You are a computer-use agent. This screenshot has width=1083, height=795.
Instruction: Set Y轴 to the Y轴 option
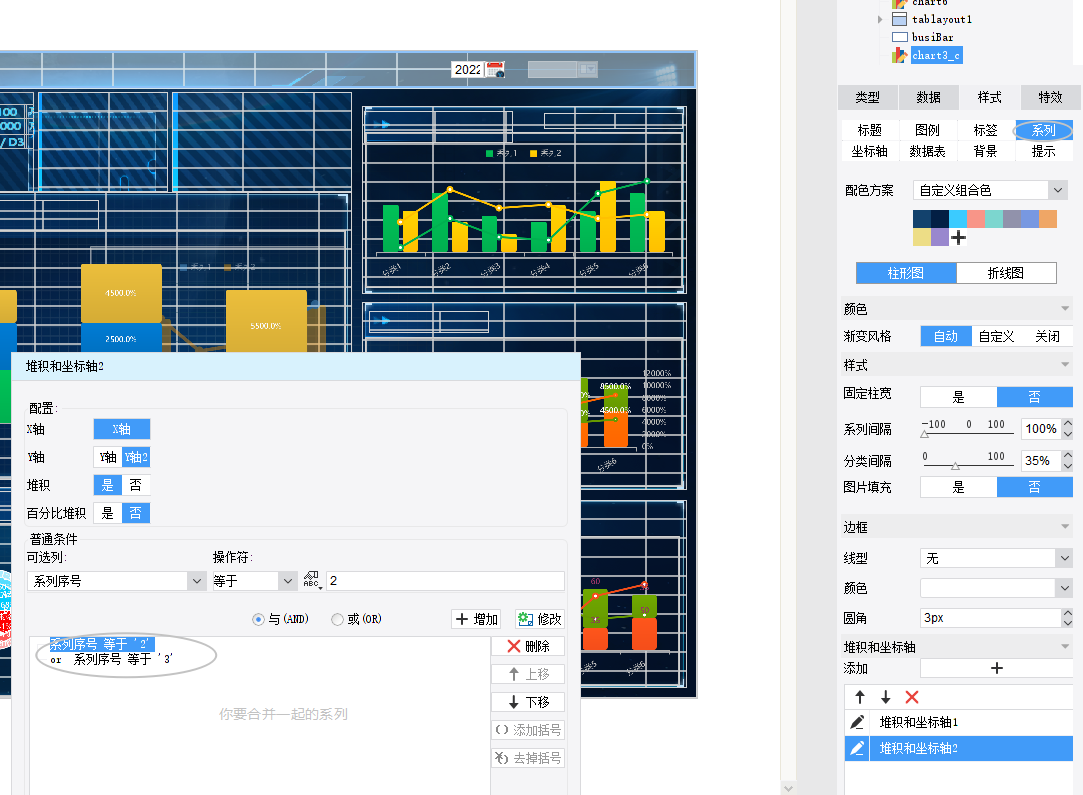[108, 457]
